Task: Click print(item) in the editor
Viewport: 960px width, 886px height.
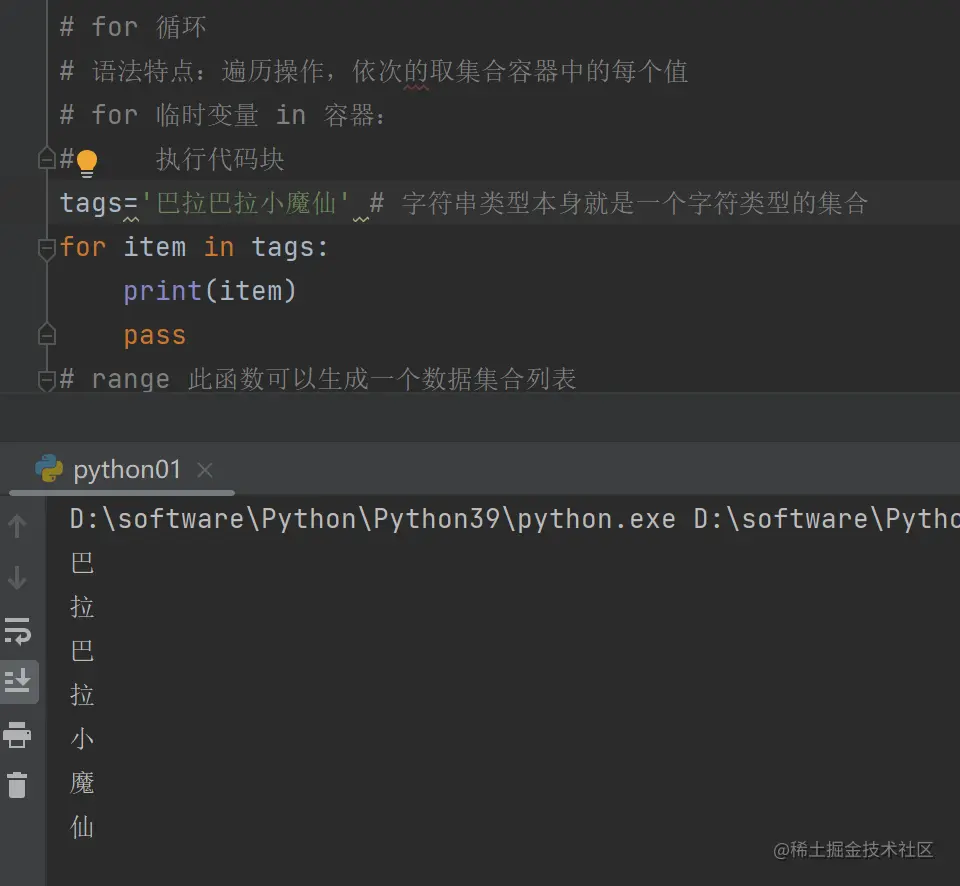Action: (x=209, y=291)
